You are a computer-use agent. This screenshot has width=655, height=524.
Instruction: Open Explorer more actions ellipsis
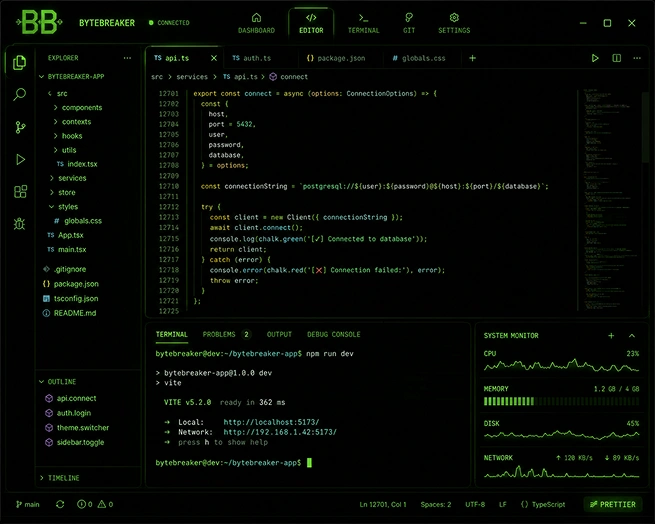point(127,58)
